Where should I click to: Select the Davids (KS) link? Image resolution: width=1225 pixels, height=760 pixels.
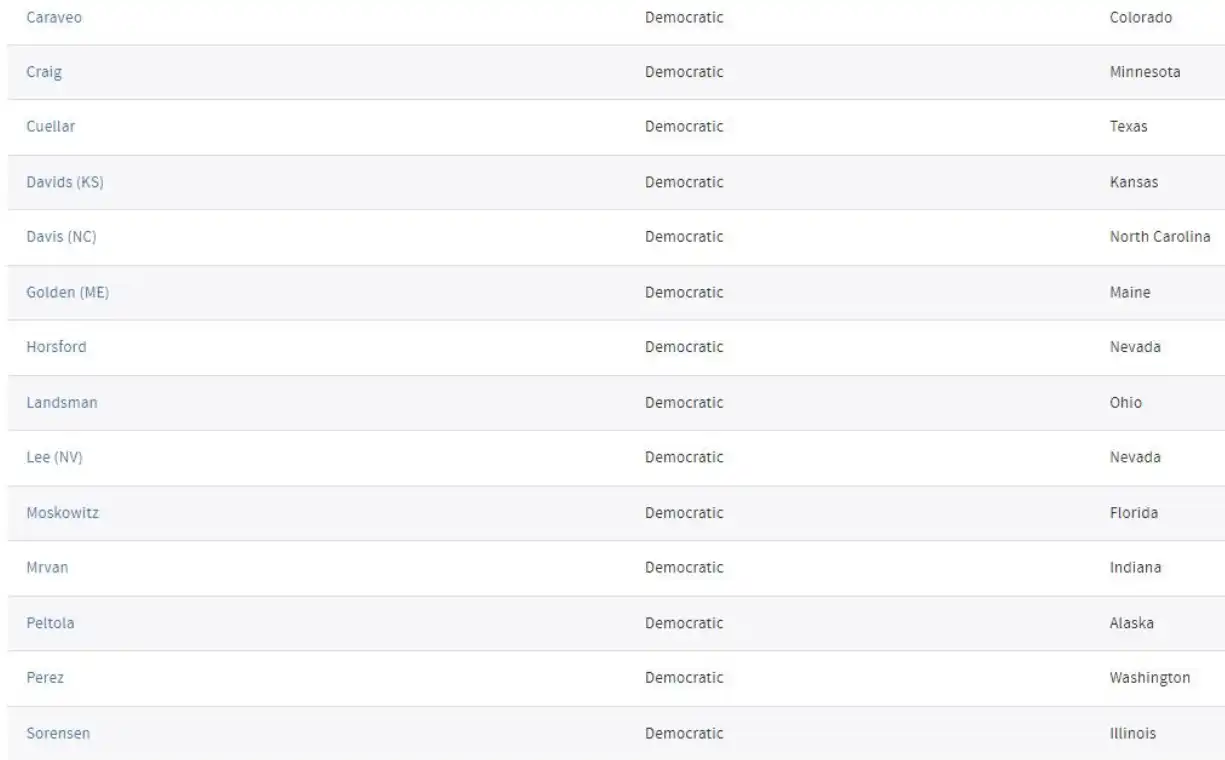[65, 182]
